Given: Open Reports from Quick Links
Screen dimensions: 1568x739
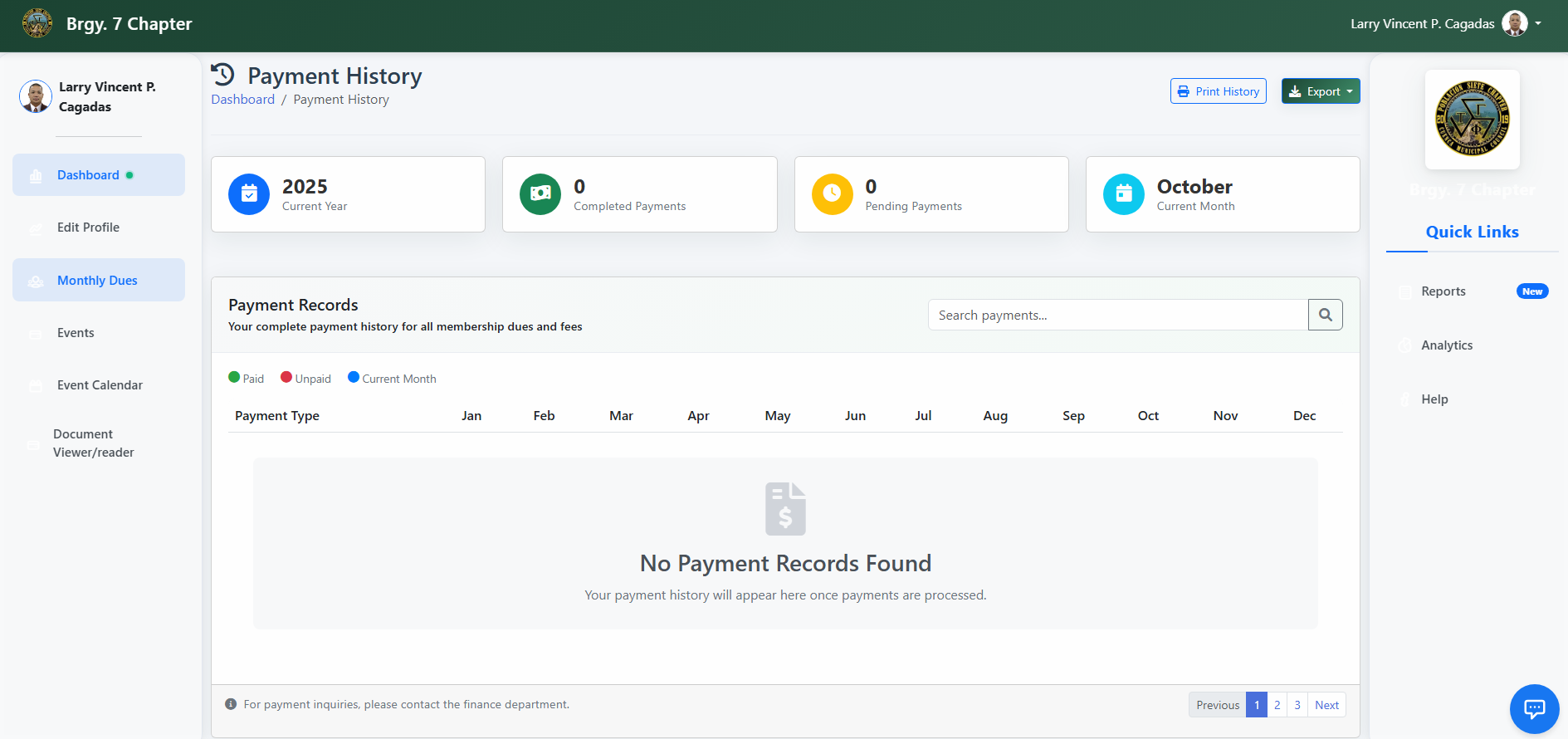Looking at the screenshot, I should point(1443,291).
